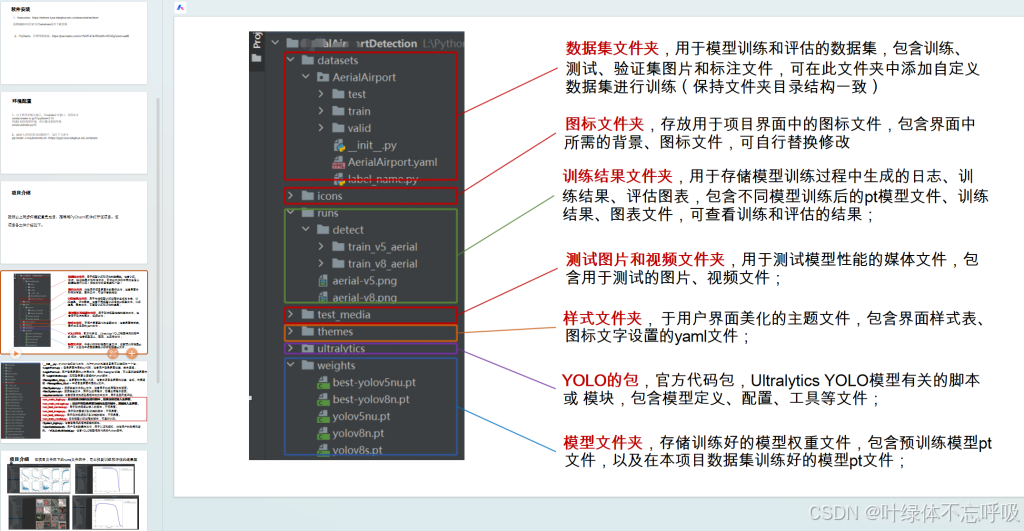Click the valid folder icon
Viewport: 1024px width, 531px height.
click(338, 128)
